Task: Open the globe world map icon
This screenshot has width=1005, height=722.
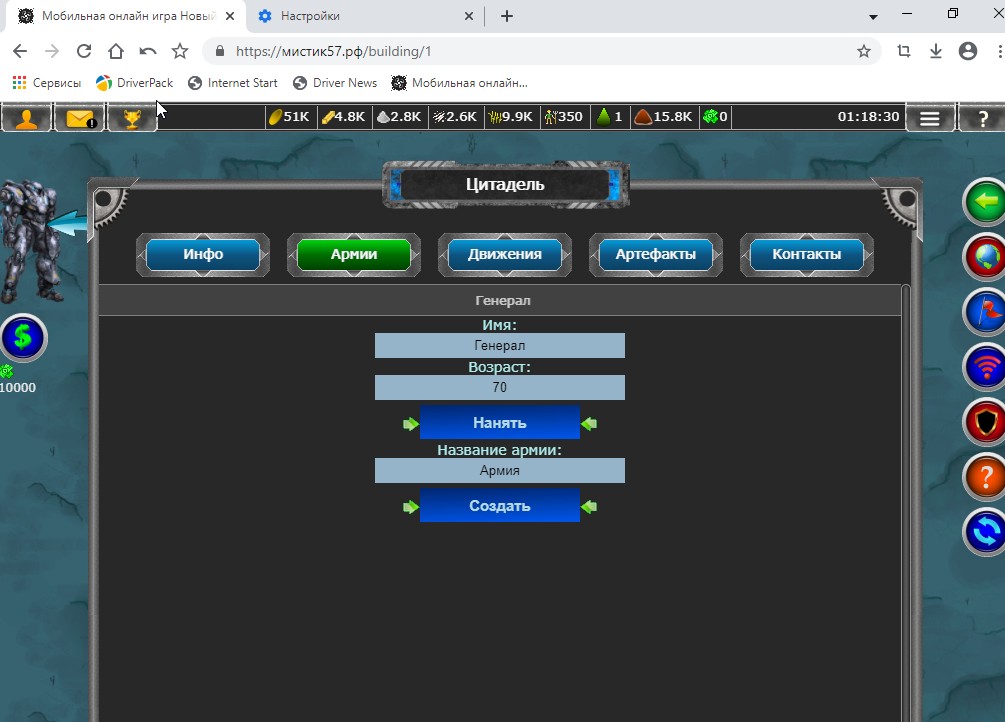Action: coord(985,258)
